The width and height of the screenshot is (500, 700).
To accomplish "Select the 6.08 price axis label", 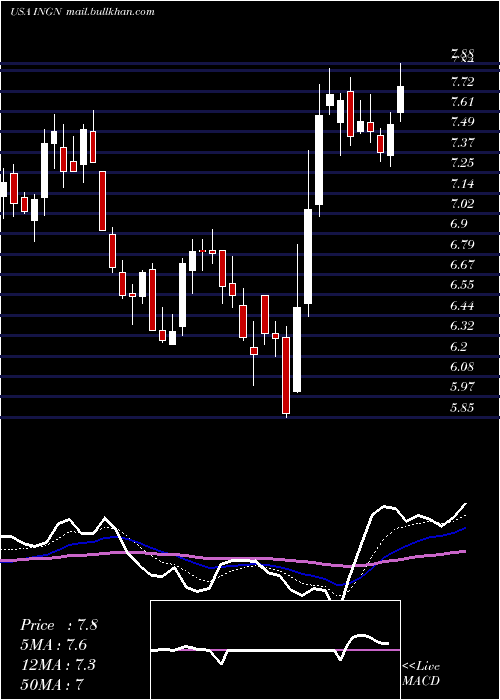I will pyautogui.click(x=462, y=367).
